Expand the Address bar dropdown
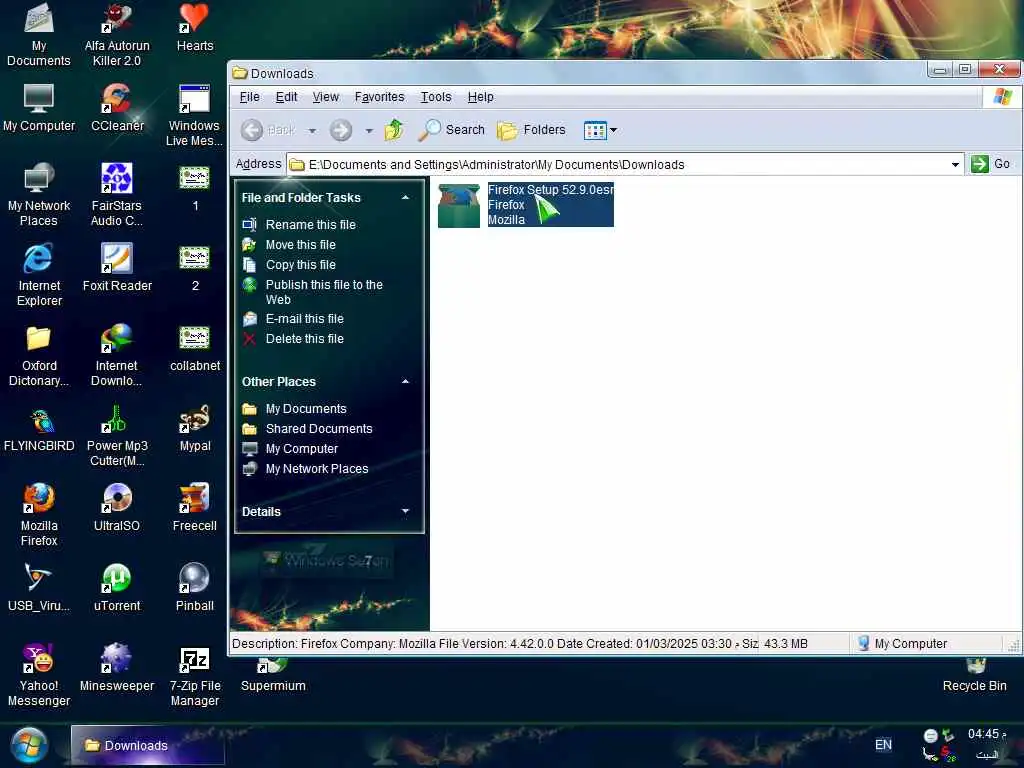 (x=955, y=165)
